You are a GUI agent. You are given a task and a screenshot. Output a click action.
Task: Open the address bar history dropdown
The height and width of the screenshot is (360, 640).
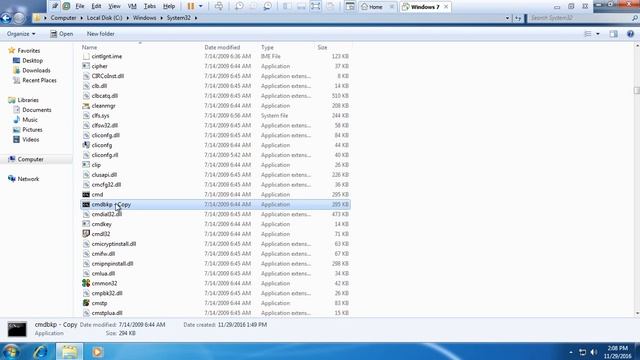click(507, 18)
